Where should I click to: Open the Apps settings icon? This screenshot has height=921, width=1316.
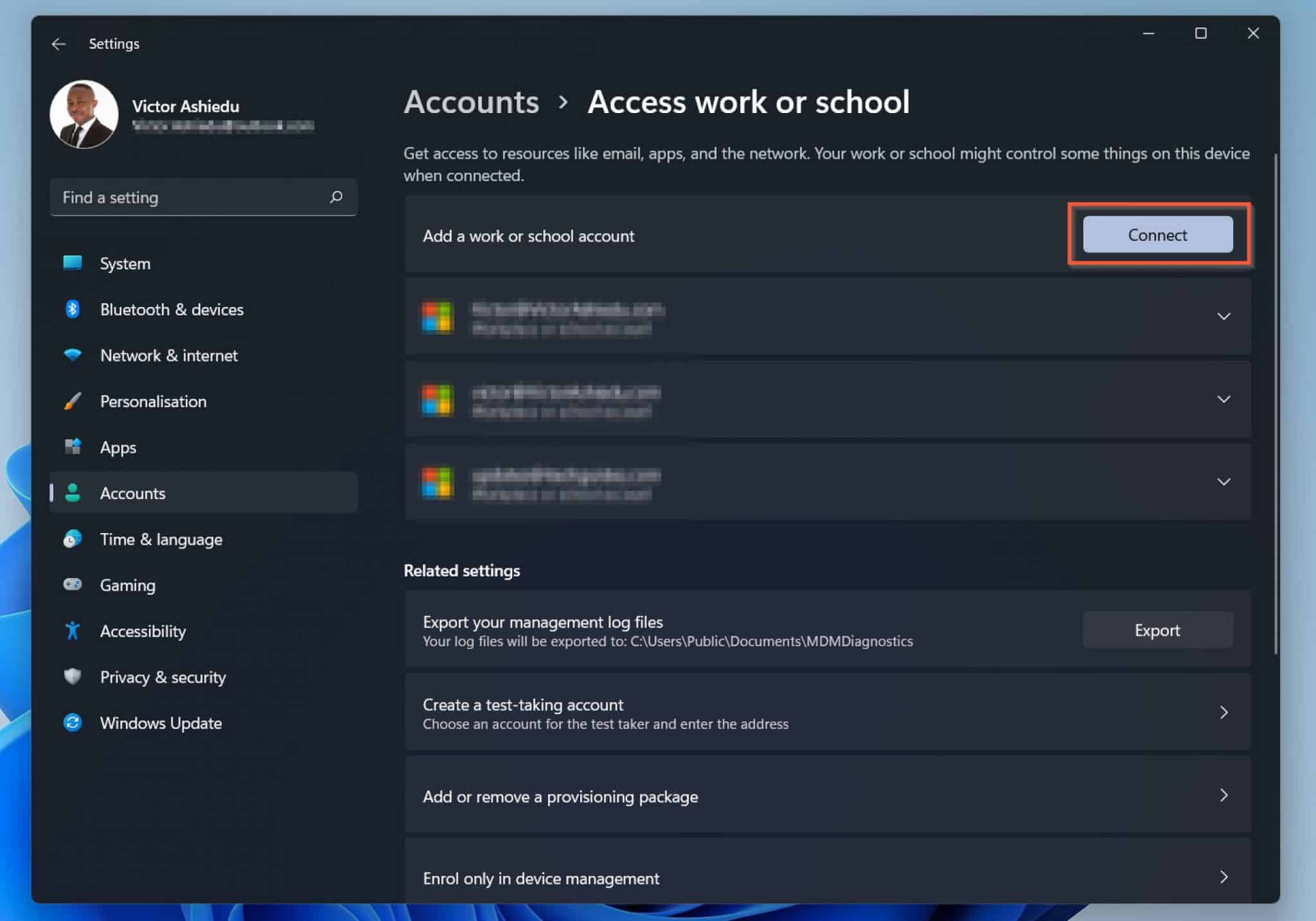[x=73, y=447]
